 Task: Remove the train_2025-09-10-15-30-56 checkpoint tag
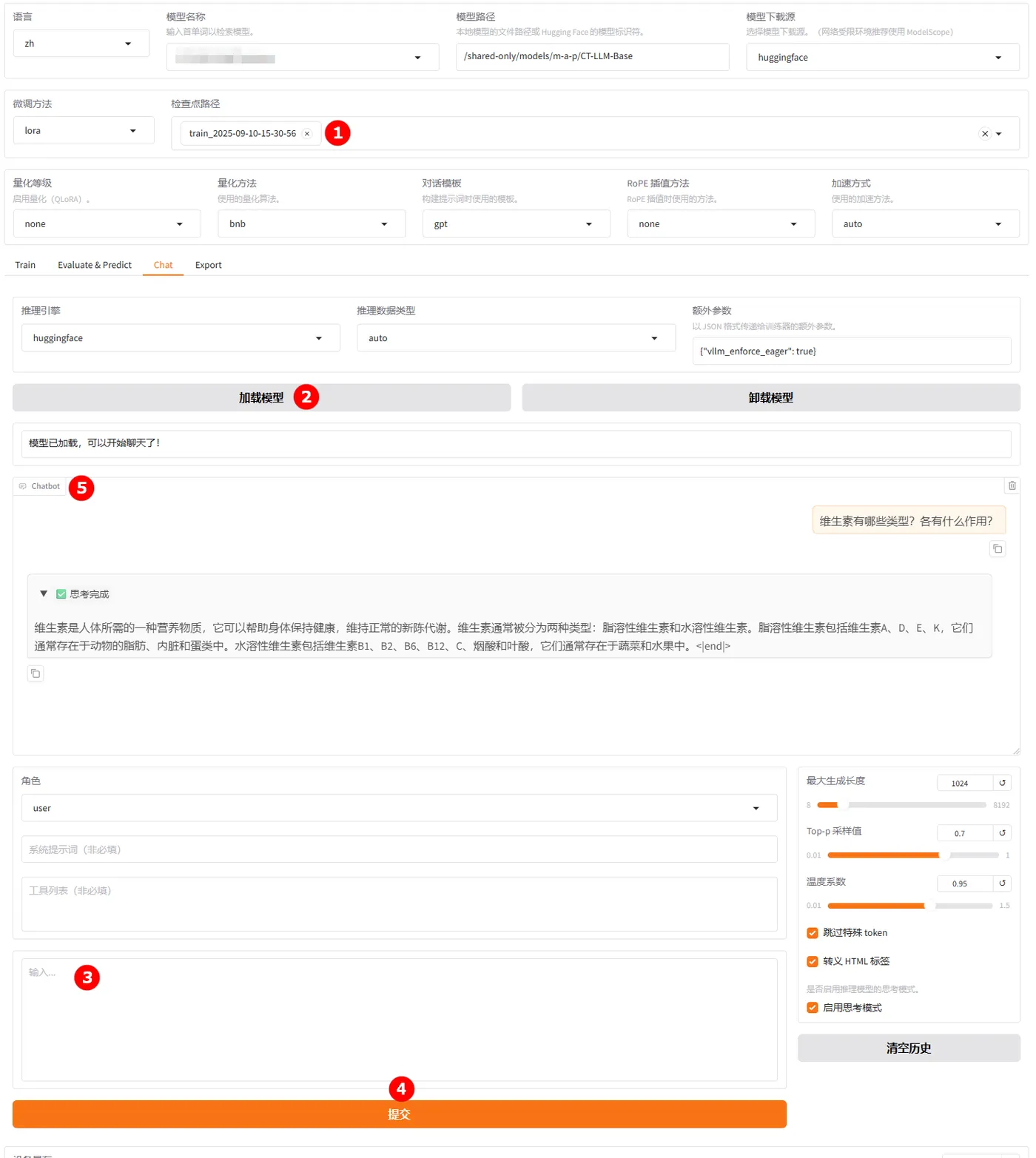pyautogui.click(x=307, y=134)
